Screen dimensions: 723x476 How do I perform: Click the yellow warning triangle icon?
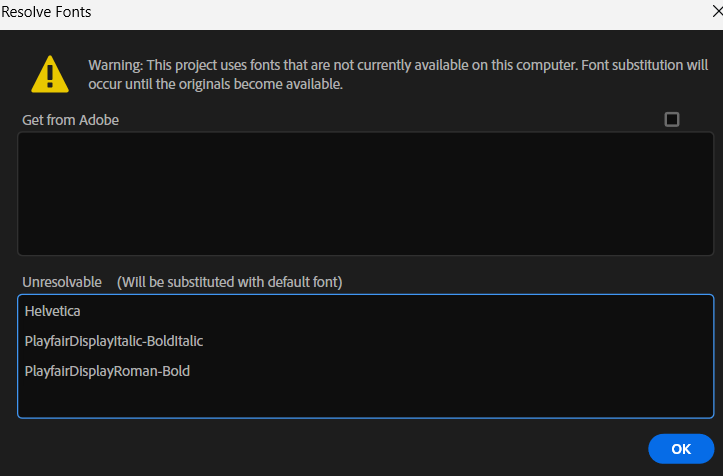click(x=49, y=74)
